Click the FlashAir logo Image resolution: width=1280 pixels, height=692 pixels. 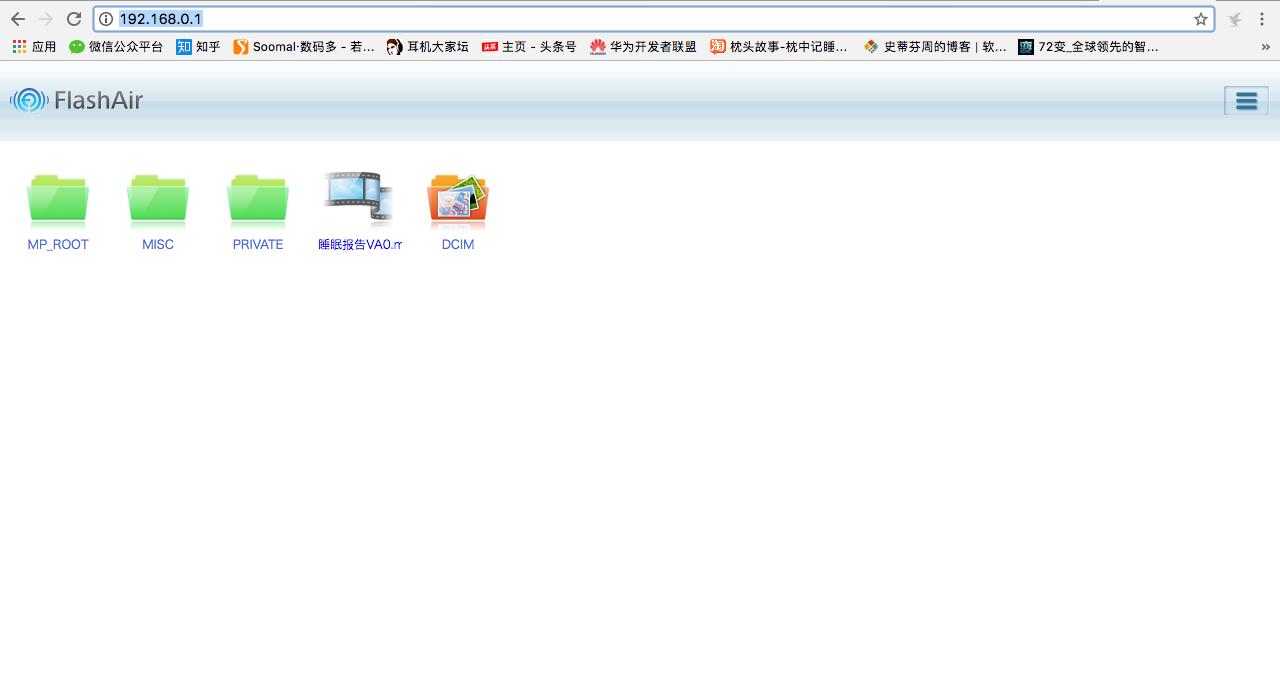coord(75,100)
